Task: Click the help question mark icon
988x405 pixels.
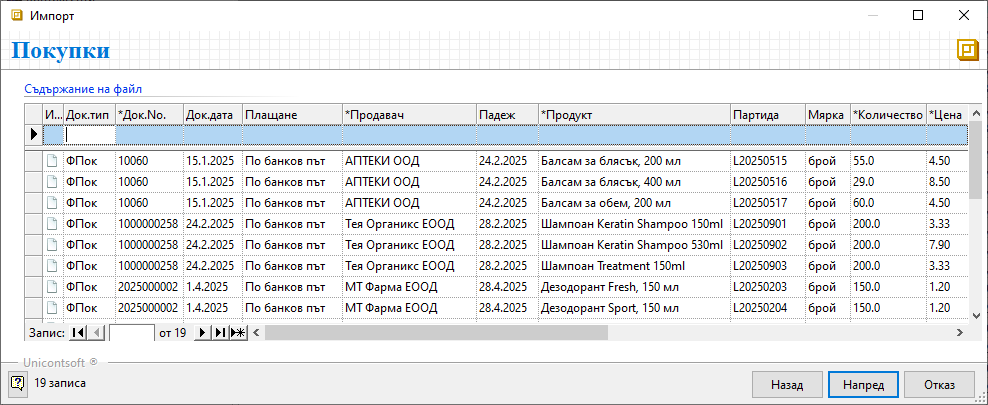Action: click(17, 383)
